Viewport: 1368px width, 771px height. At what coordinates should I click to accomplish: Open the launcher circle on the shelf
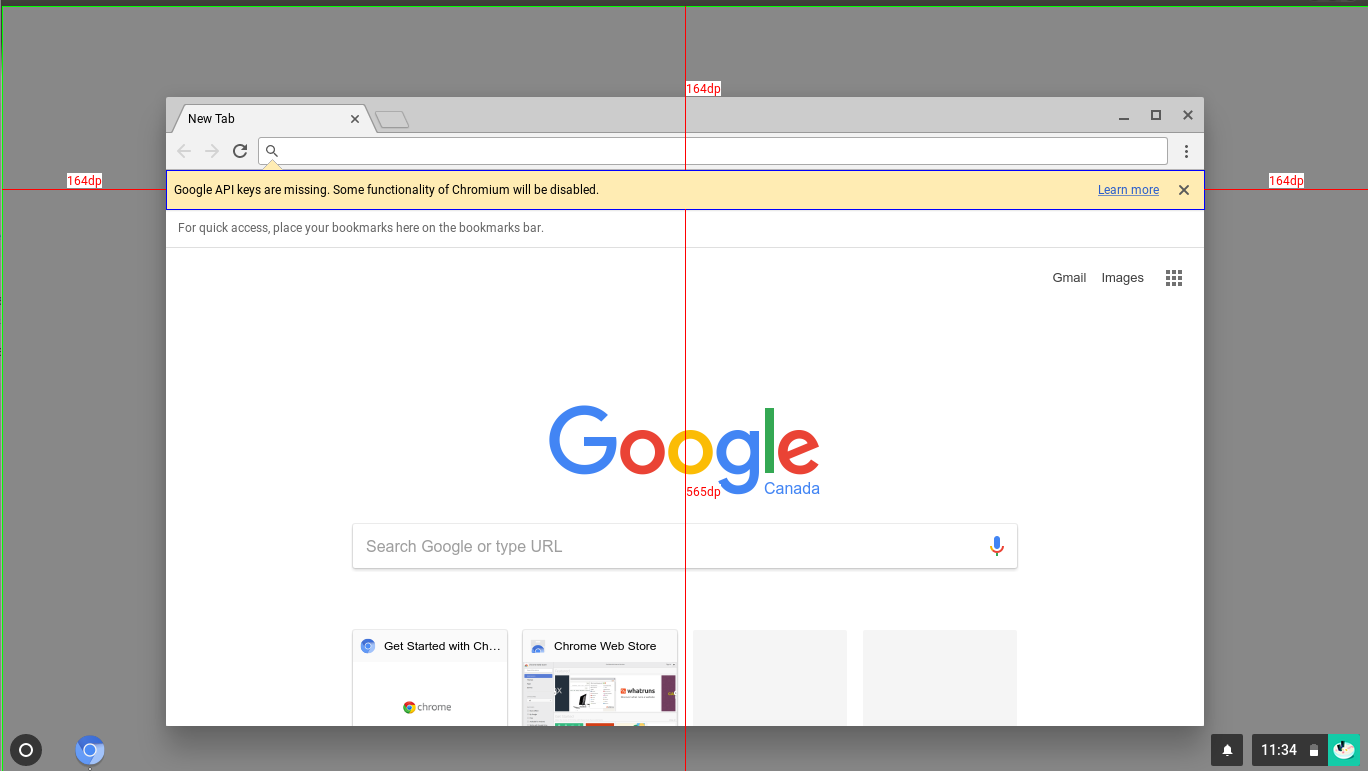[26, 750]
